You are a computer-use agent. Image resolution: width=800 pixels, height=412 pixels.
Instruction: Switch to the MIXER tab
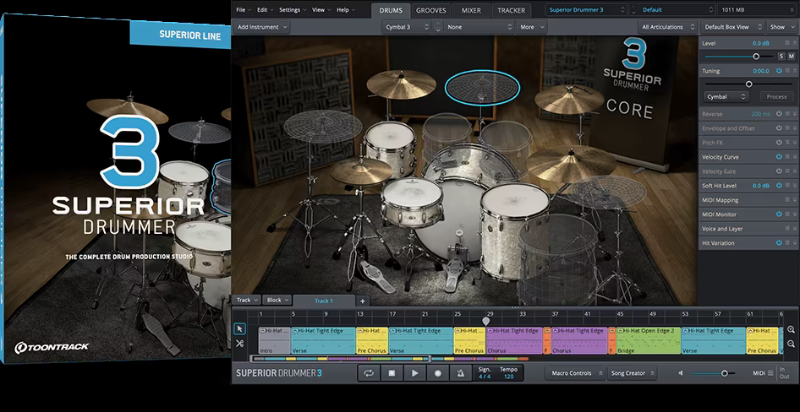pos(471,10)
